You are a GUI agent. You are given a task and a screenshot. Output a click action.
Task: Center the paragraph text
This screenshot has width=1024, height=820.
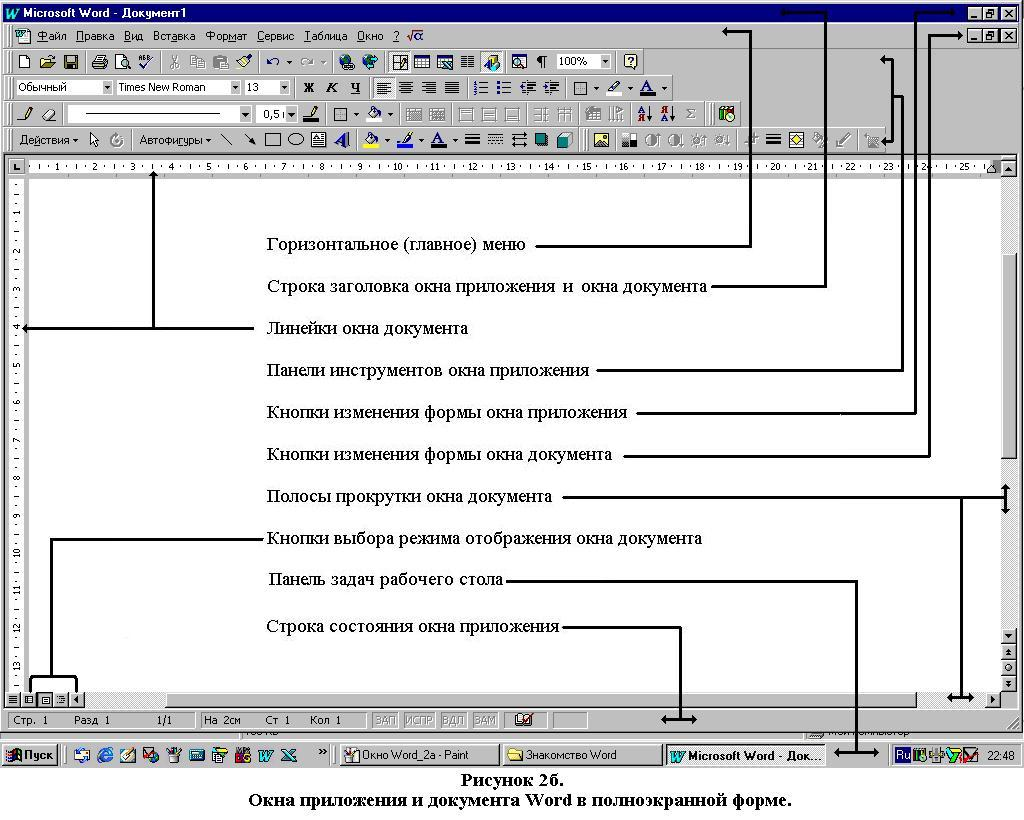tap(406, 87)
